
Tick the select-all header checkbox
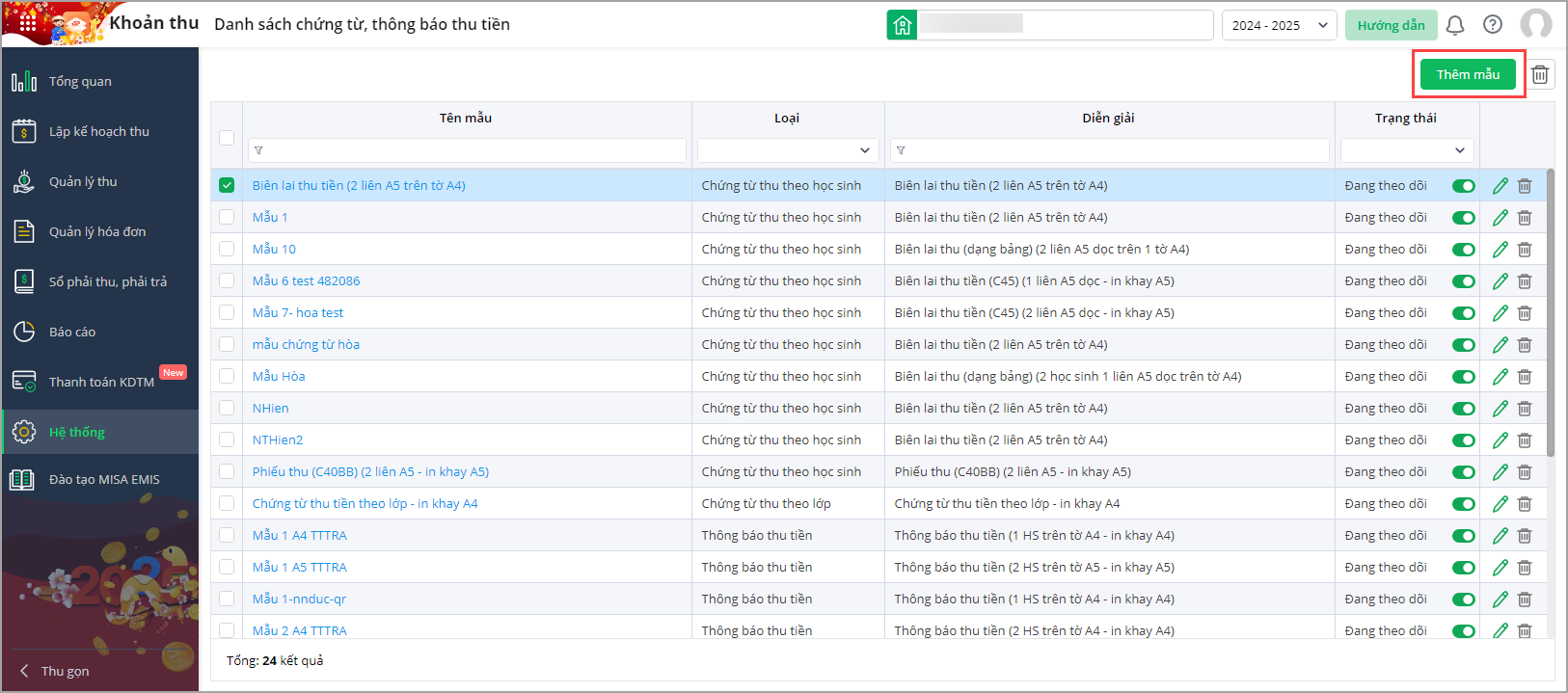227,137
